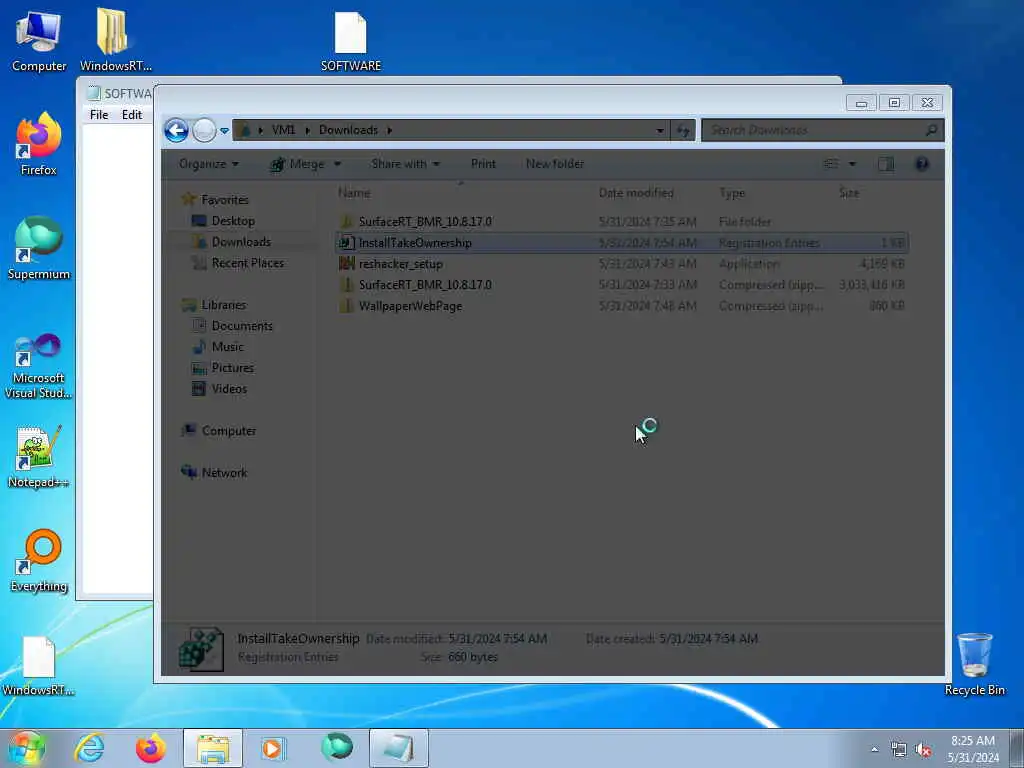Launch the Notepad++ desktop shortcut
This screenshot has width=1024, height=768.
pyautogui.click(x=39, y=456)
